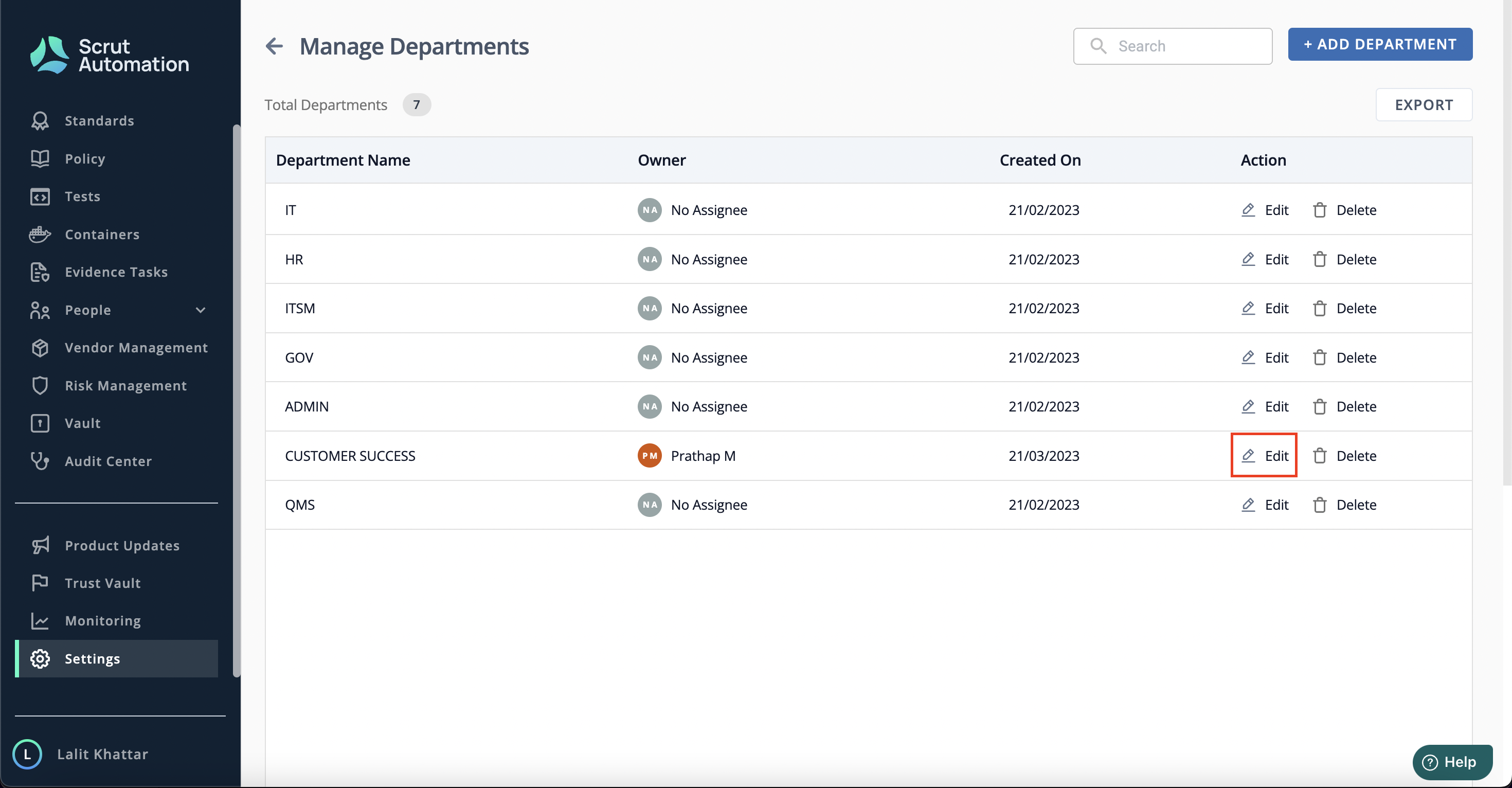Viewport: 1512px width, 788px height.
Task: Edit the GOV department
Action: 1264,357
